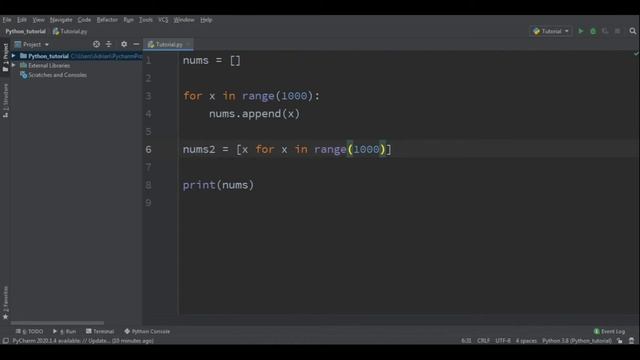Viewport: 640px width, 360px height.
Task: Toggle the Favorites tool window side tab
Action: click(x=5, y=302)
